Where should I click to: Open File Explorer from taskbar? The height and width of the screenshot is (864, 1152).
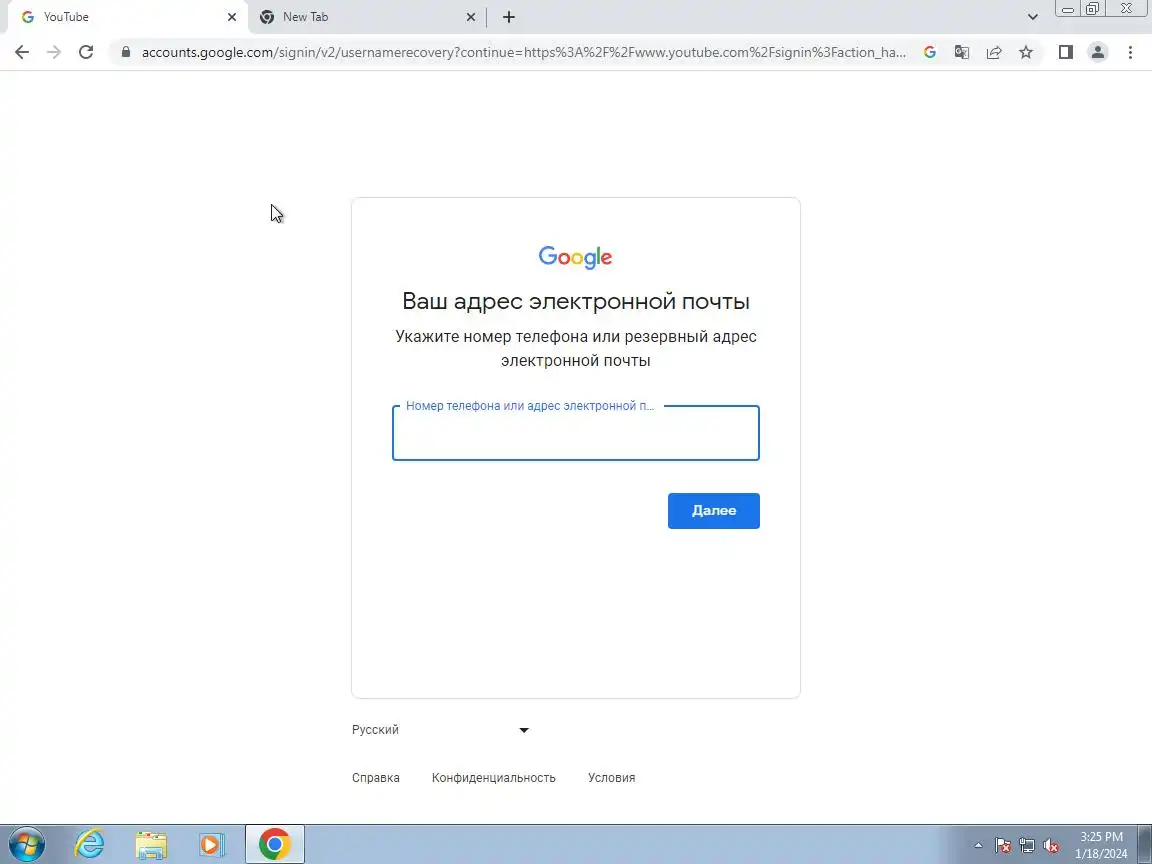[151, 844]
